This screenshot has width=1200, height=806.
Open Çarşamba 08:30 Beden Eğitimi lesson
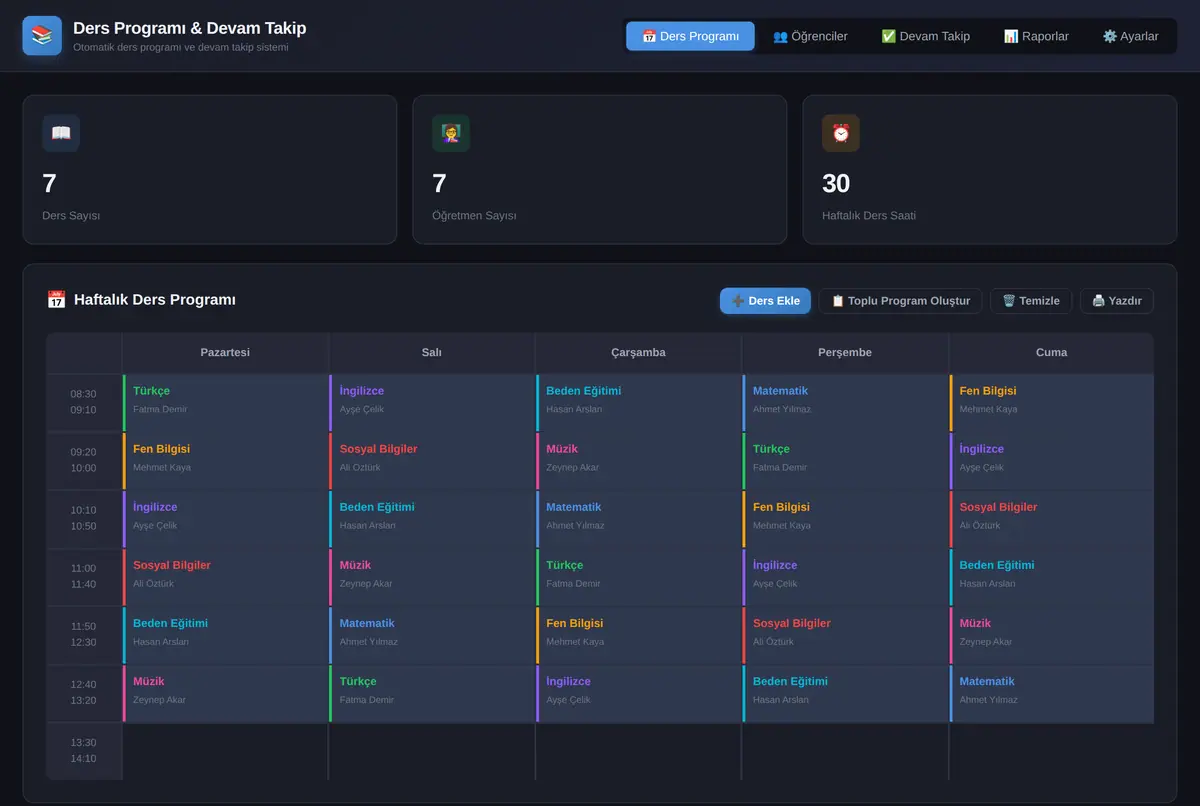pos(638,403)
